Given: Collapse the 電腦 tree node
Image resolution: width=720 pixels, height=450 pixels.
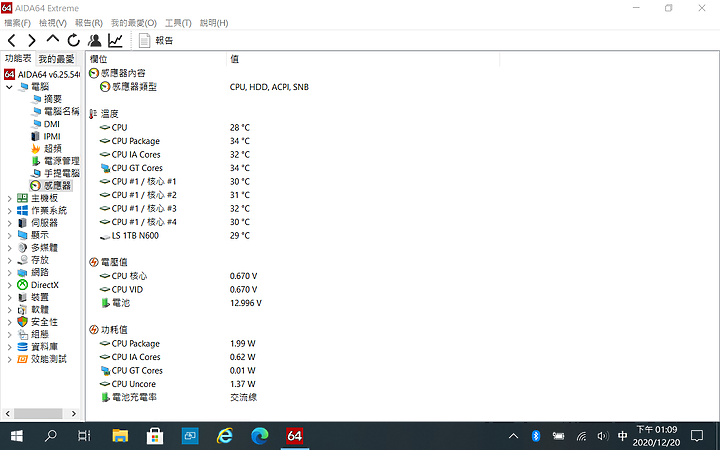Looking at the screenshot, I should pos(9,87).
